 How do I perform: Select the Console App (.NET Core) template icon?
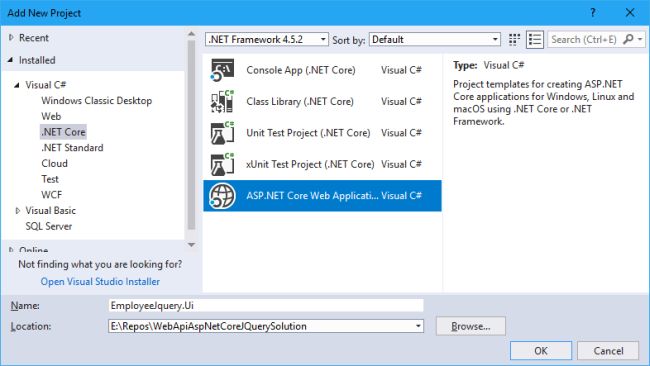[x=222, y=70]
